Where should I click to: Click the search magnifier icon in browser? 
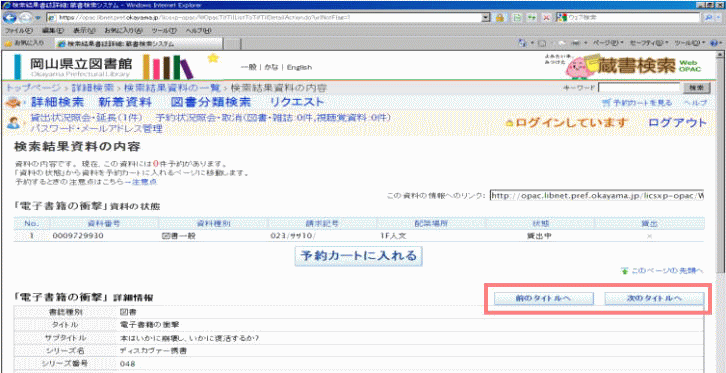tap(708, 17)
